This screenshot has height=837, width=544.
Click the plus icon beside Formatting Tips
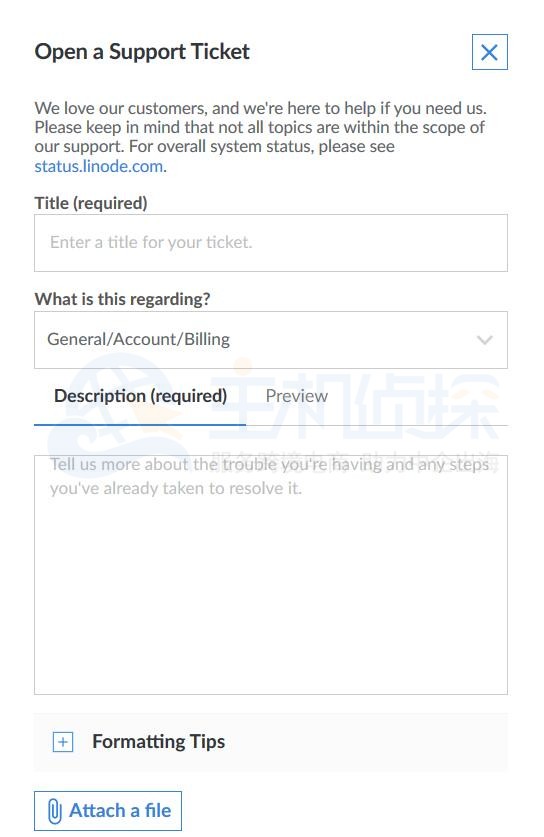coord(63,742)
